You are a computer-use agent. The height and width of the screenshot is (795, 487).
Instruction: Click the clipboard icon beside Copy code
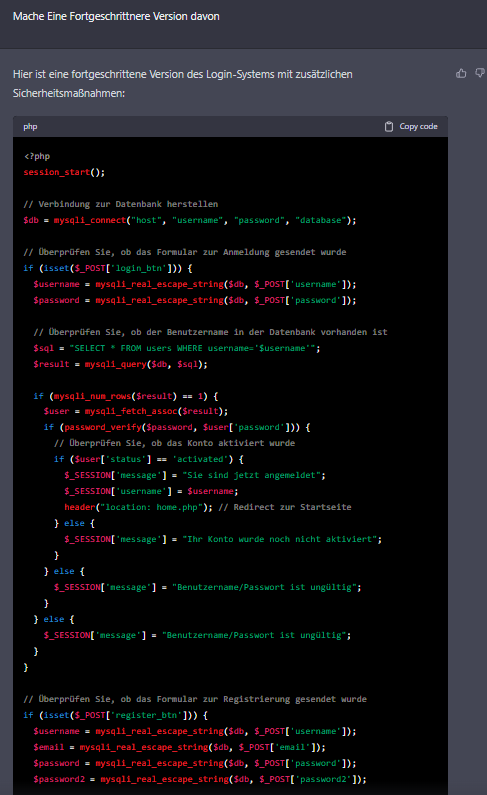click(x=389, y=127)
